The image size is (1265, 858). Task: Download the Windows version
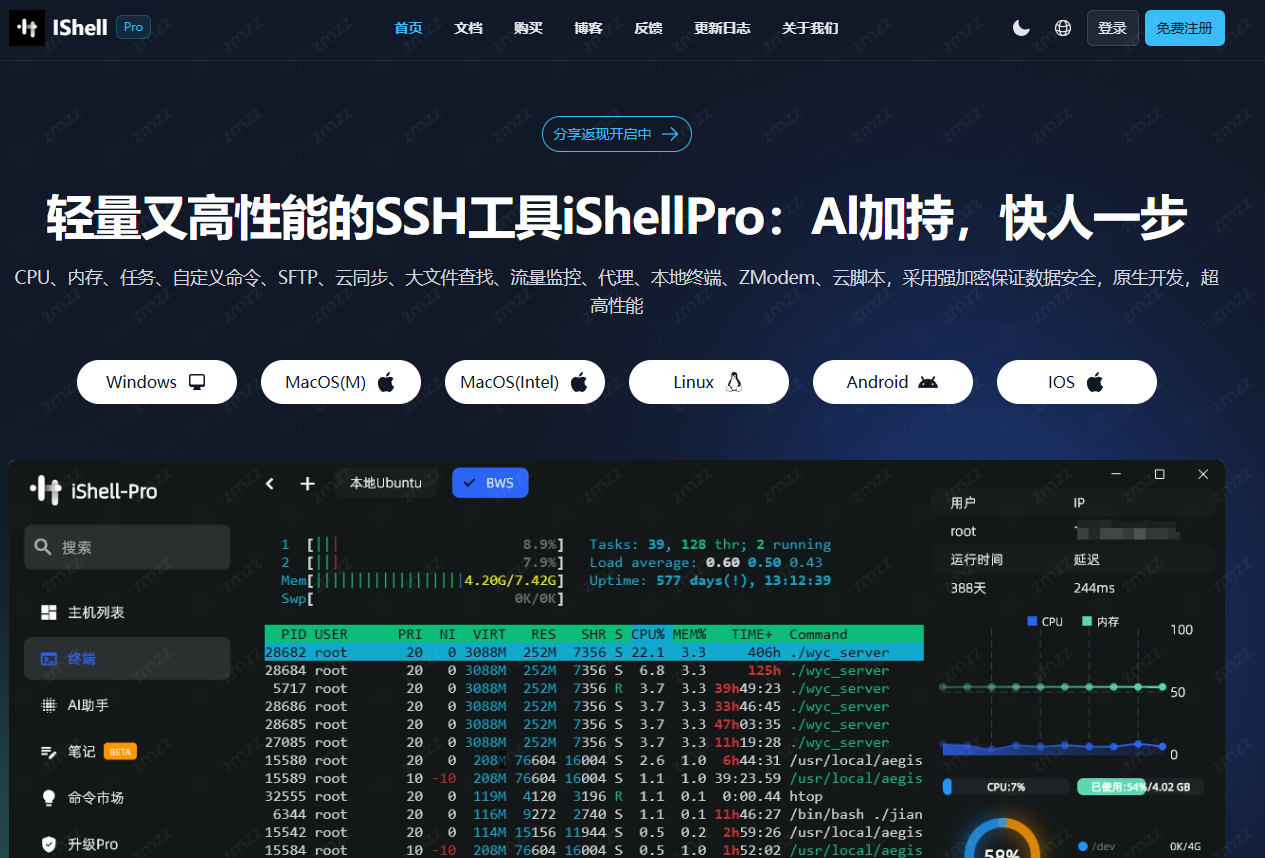(157, 382)
